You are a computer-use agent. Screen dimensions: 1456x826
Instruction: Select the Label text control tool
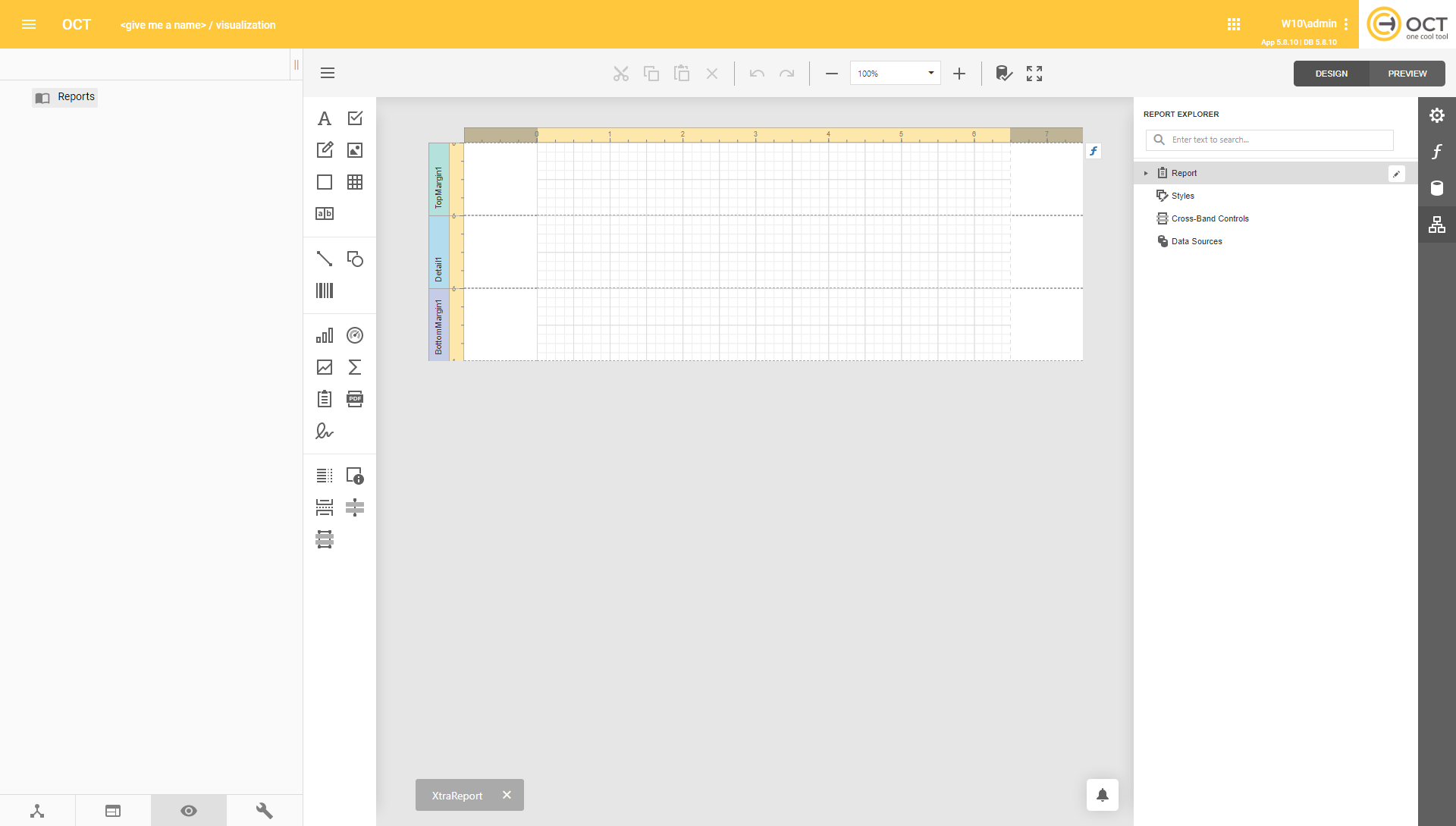pos(325,118)
